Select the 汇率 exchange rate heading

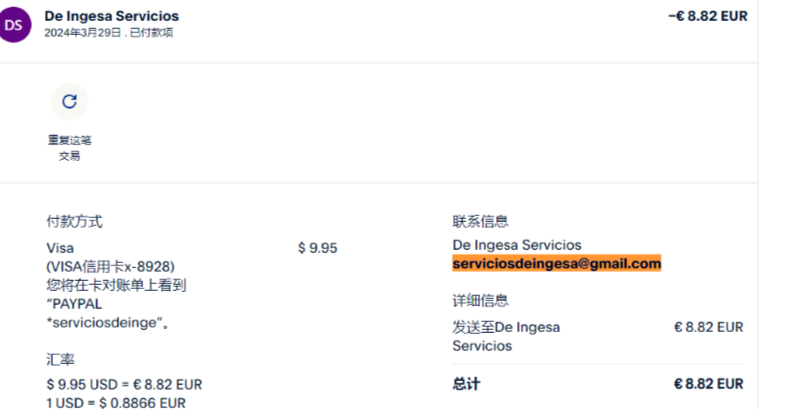(x=60, y=358)
